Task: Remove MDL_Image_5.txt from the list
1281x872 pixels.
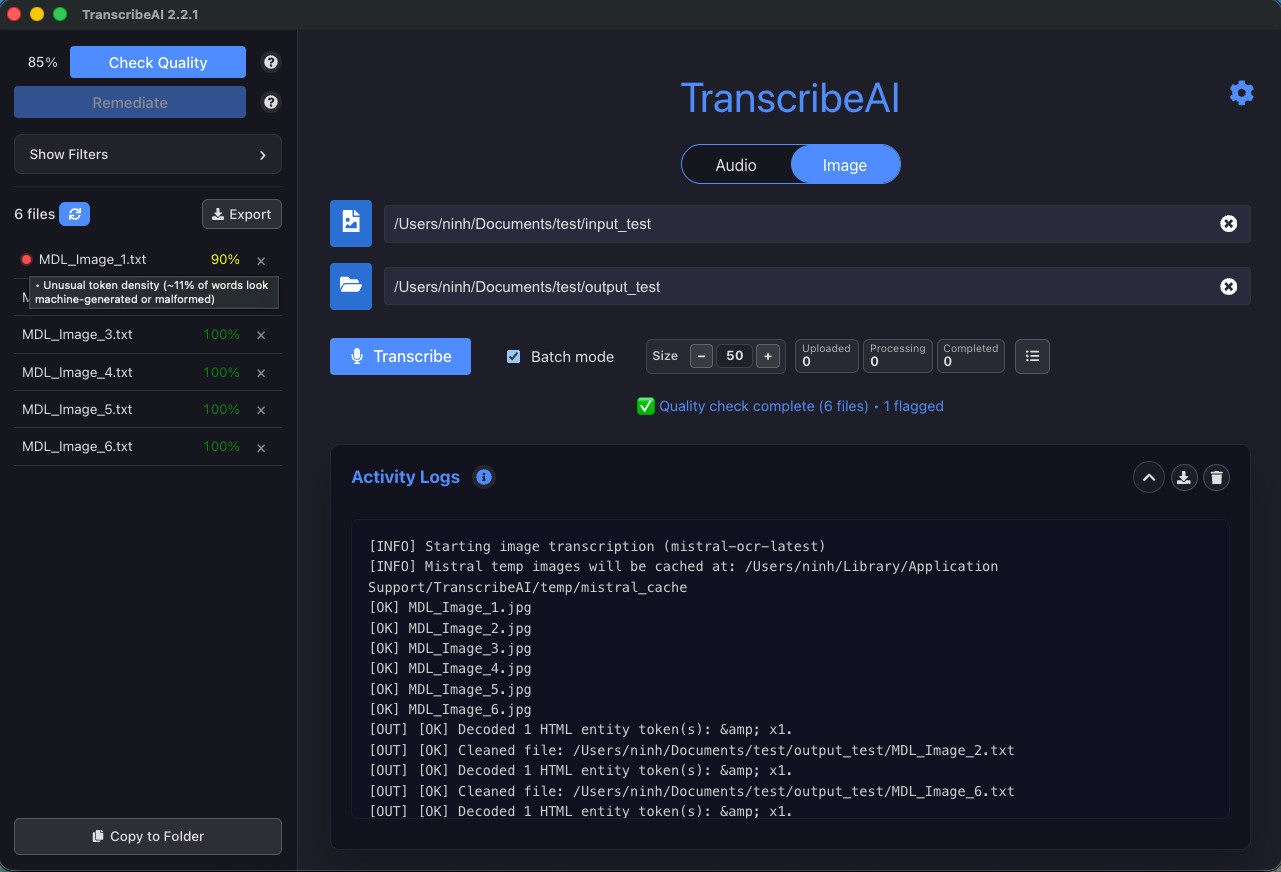Action: [261, 410]
